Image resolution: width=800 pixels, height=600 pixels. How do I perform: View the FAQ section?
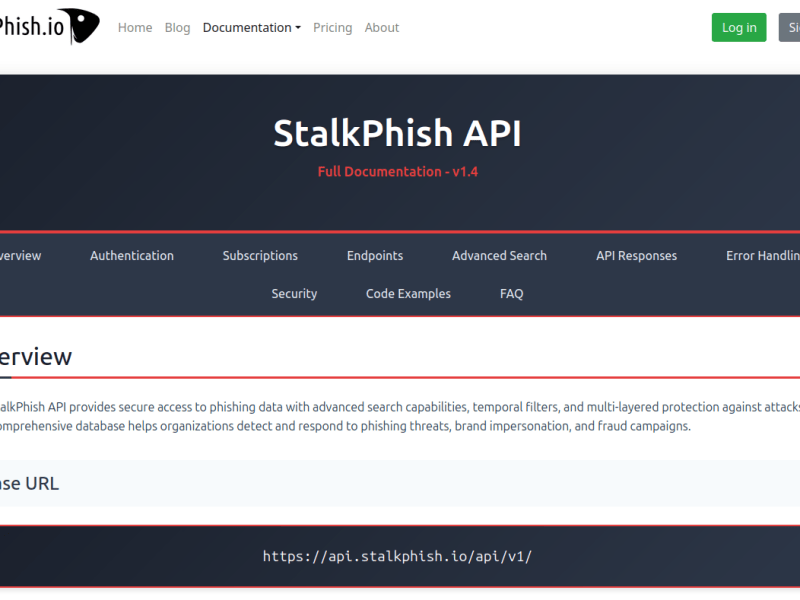[511, 293]
